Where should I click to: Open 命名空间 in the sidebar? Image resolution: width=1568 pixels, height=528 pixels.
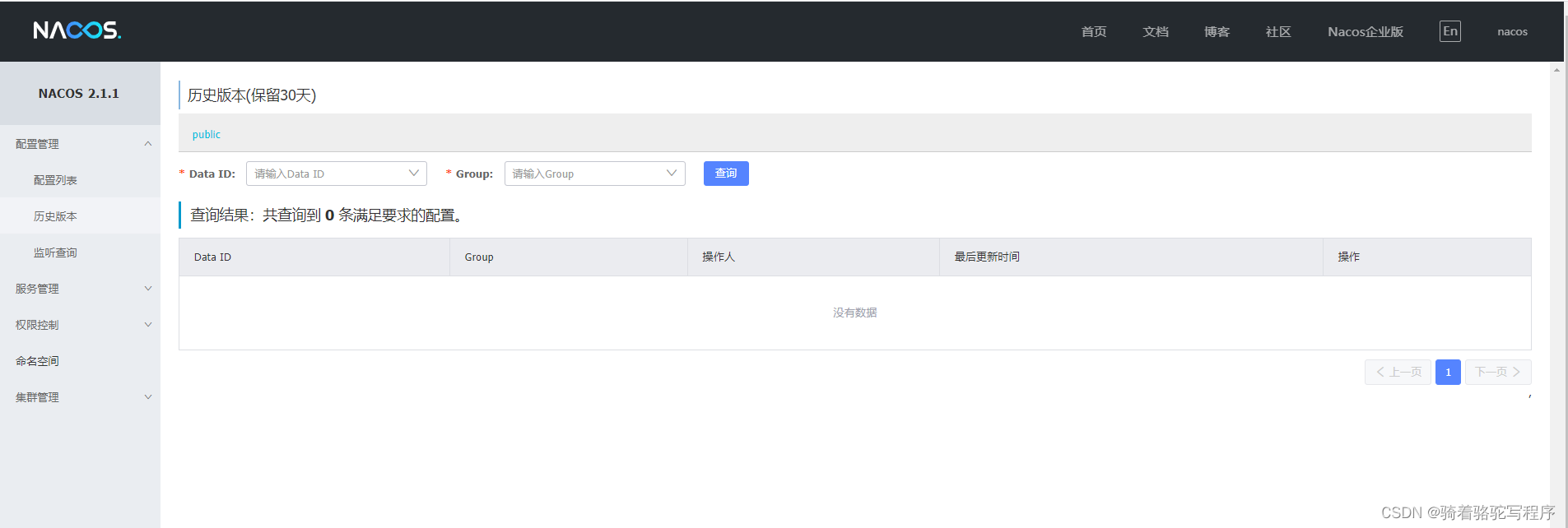tap(37, 361)
